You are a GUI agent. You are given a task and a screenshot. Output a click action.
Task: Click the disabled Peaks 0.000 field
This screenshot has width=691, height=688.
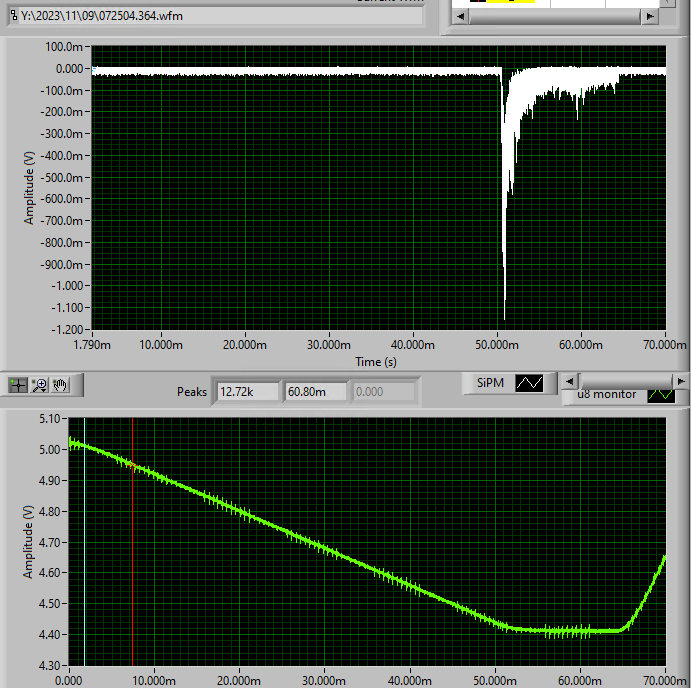(x=384, y=392)
